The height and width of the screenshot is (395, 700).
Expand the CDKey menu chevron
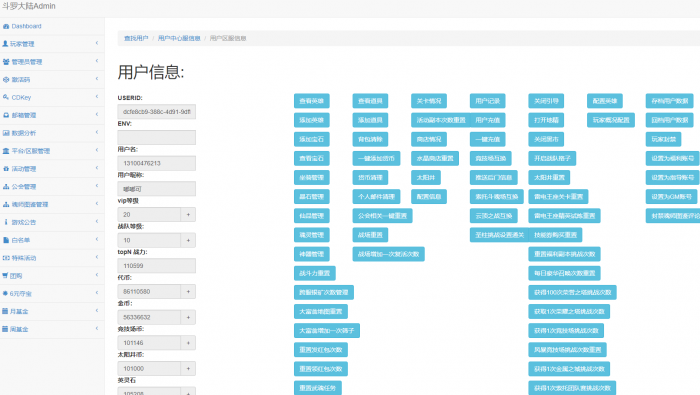click(97, 97)
